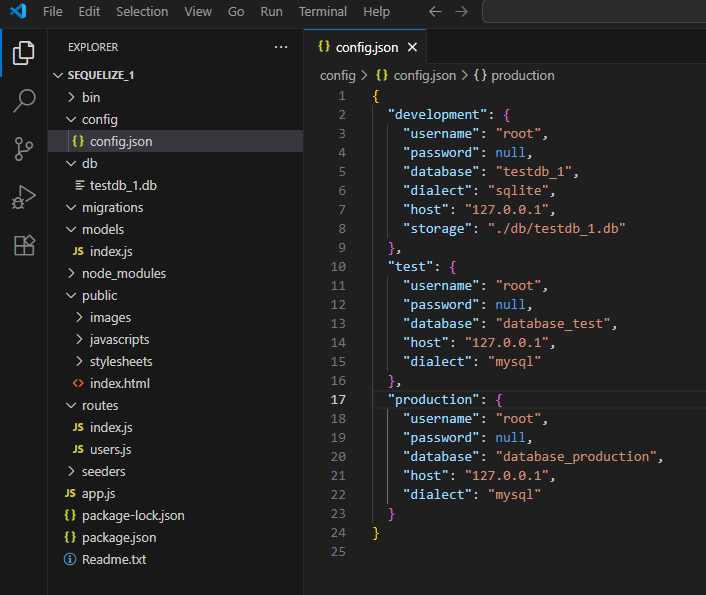This screenshot has height=595, width=706.
Task: Open package-lock.json from the Explorer
Action: (x=176, y=515)
